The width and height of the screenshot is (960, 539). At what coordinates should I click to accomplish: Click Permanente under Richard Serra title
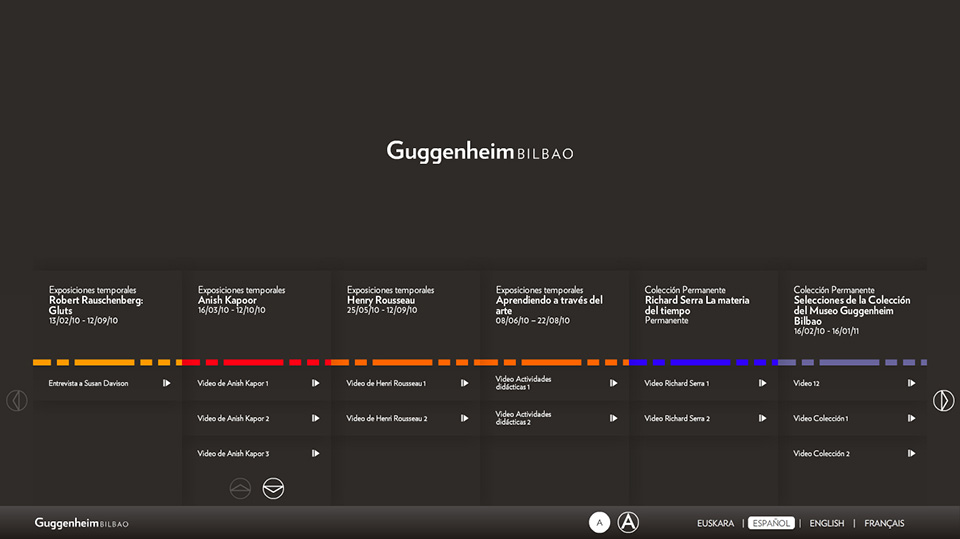[666, 320]
